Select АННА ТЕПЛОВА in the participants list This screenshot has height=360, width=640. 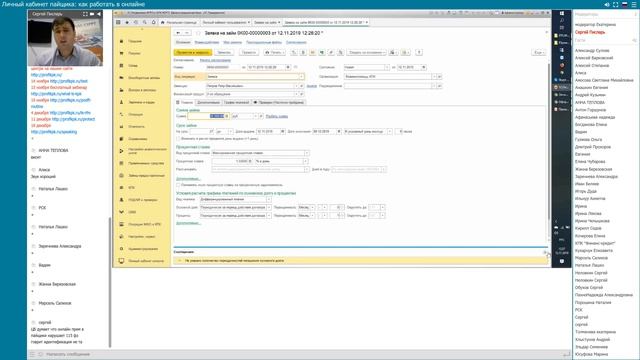click(x=589, y=102)
